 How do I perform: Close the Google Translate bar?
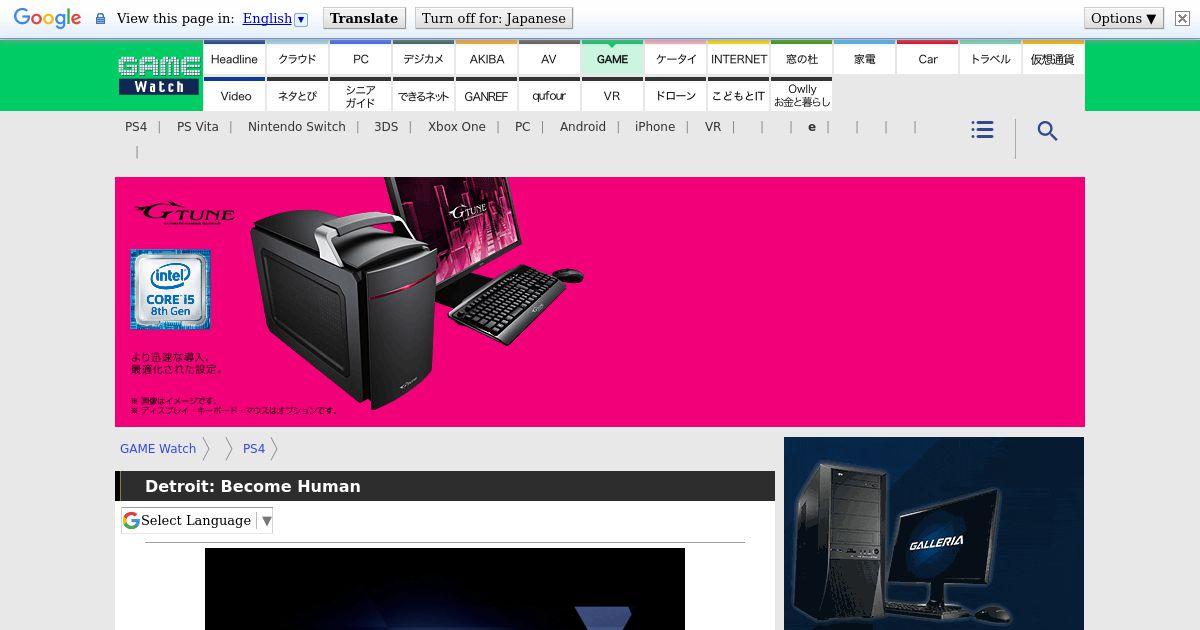1182,18
